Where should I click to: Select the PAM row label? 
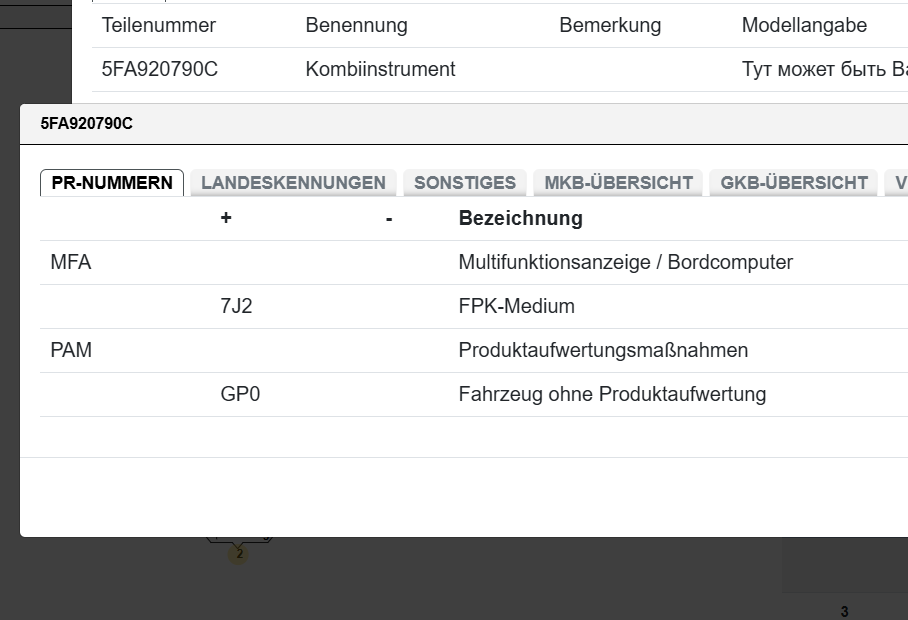[70, 351]
